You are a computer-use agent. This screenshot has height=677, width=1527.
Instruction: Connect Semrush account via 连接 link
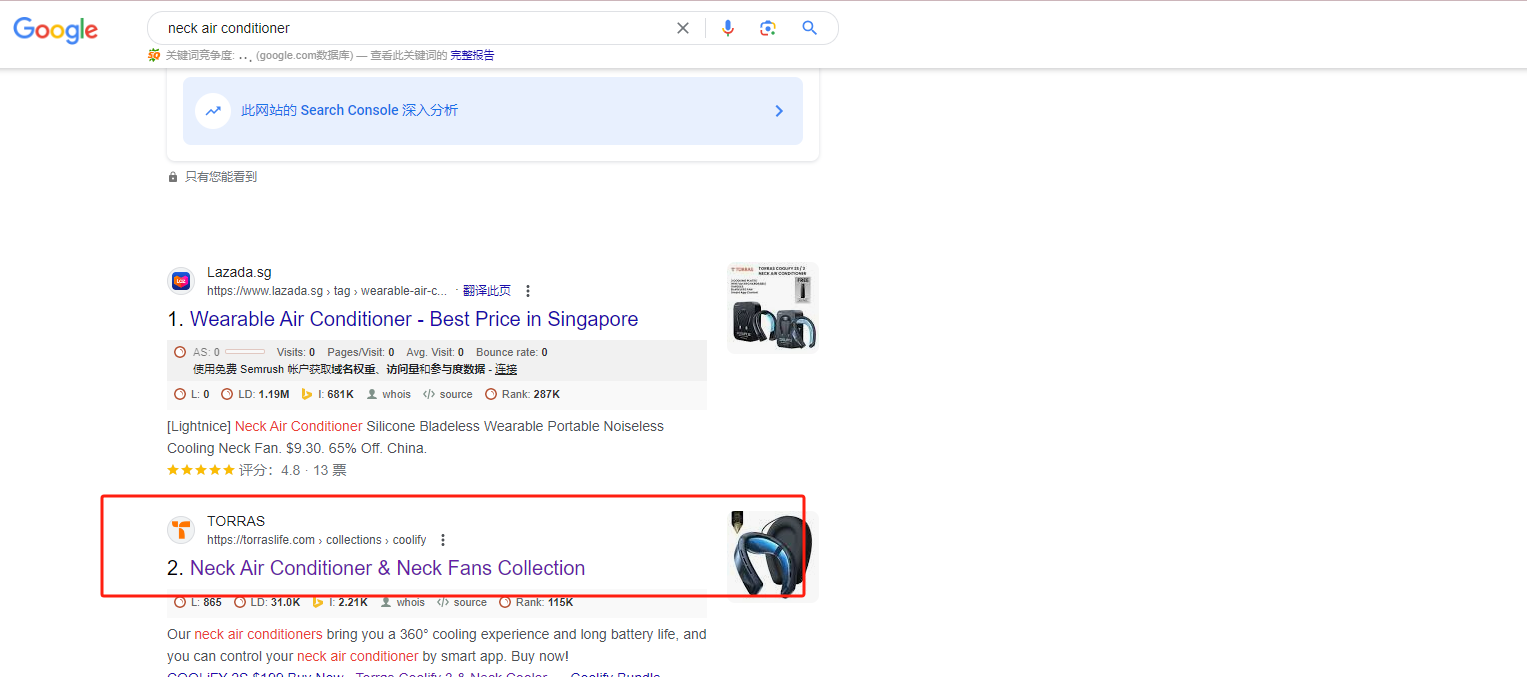point(506,370)
